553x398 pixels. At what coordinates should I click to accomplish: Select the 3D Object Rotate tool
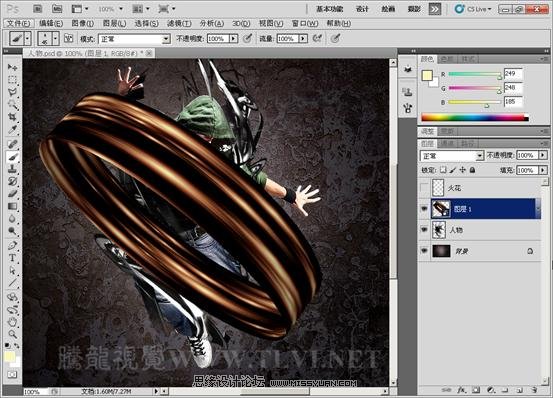[x=12, y=297]
